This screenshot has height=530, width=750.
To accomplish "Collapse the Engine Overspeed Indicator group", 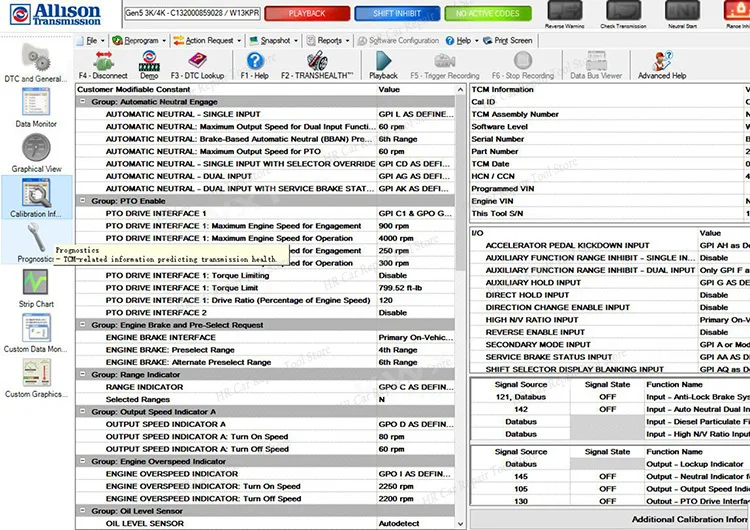I will pos(82,462).
